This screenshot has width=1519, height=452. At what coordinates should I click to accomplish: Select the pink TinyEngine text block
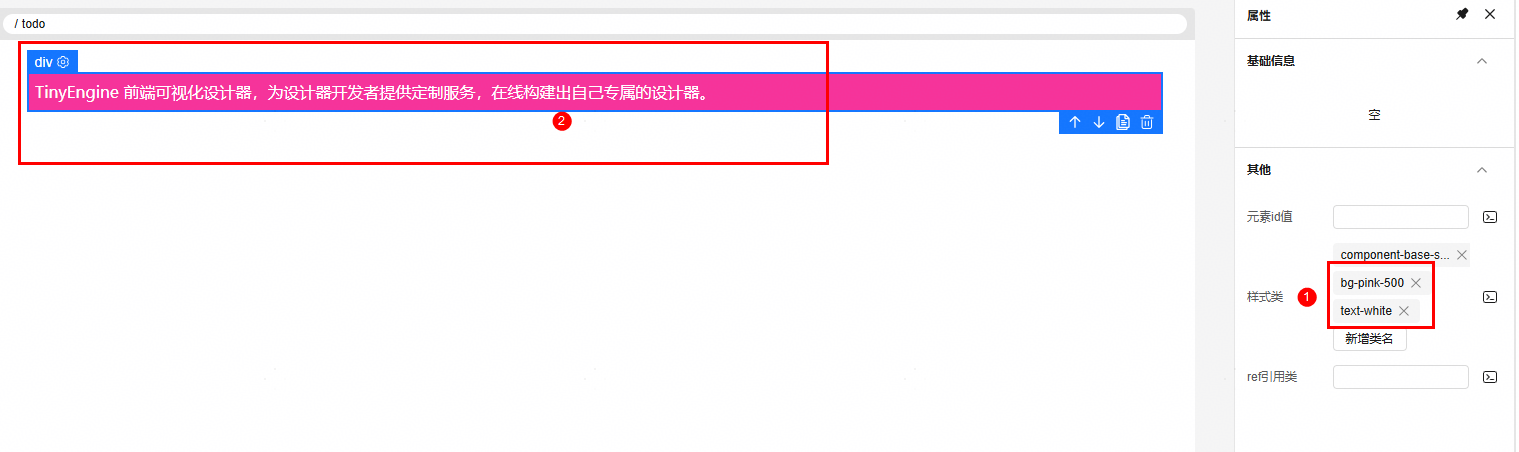[x=595, y=92]
